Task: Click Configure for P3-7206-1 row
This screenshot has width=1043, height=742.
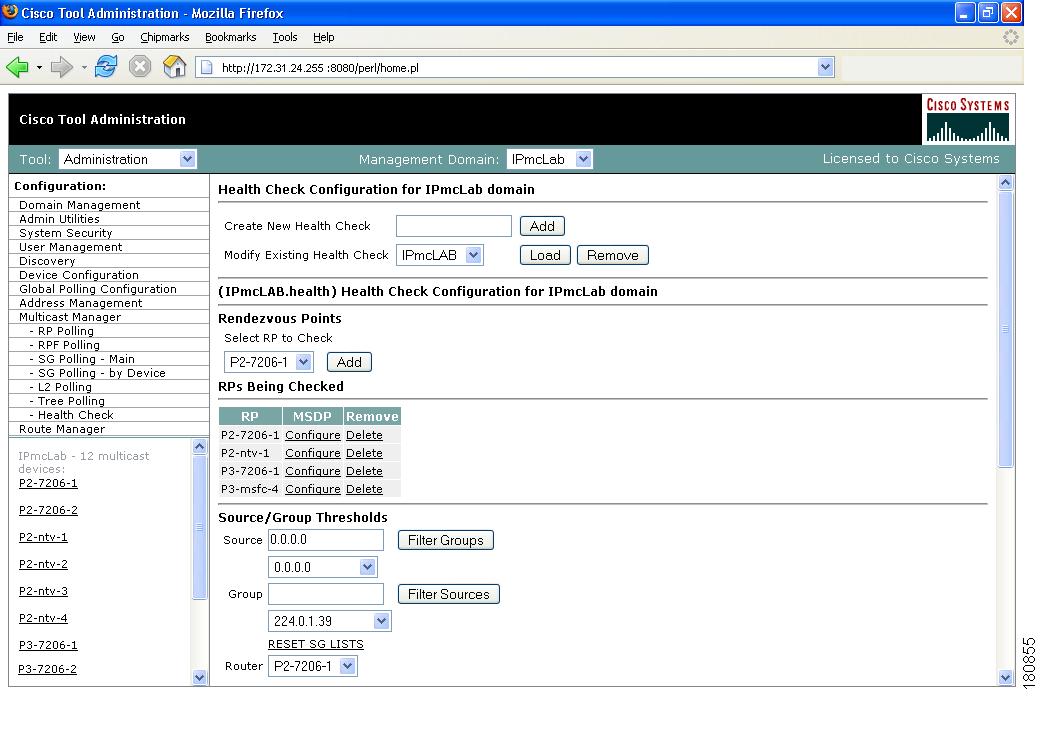Action: click(313, 471)
